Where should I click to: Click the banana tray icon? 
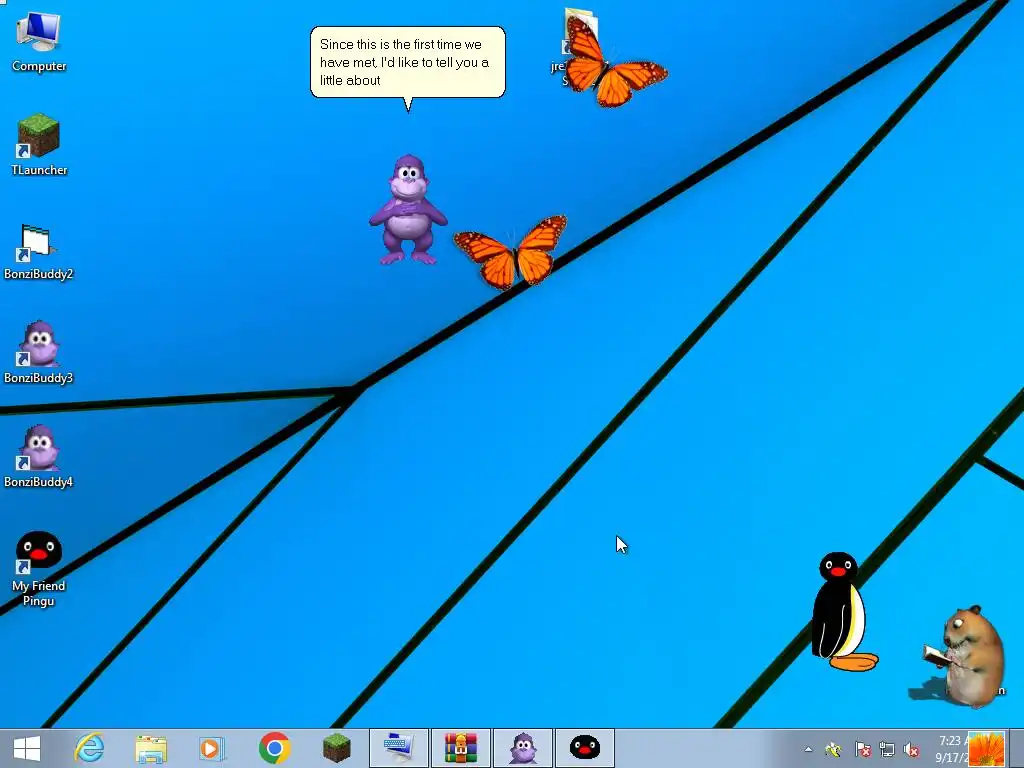click(x=833, y=750)
